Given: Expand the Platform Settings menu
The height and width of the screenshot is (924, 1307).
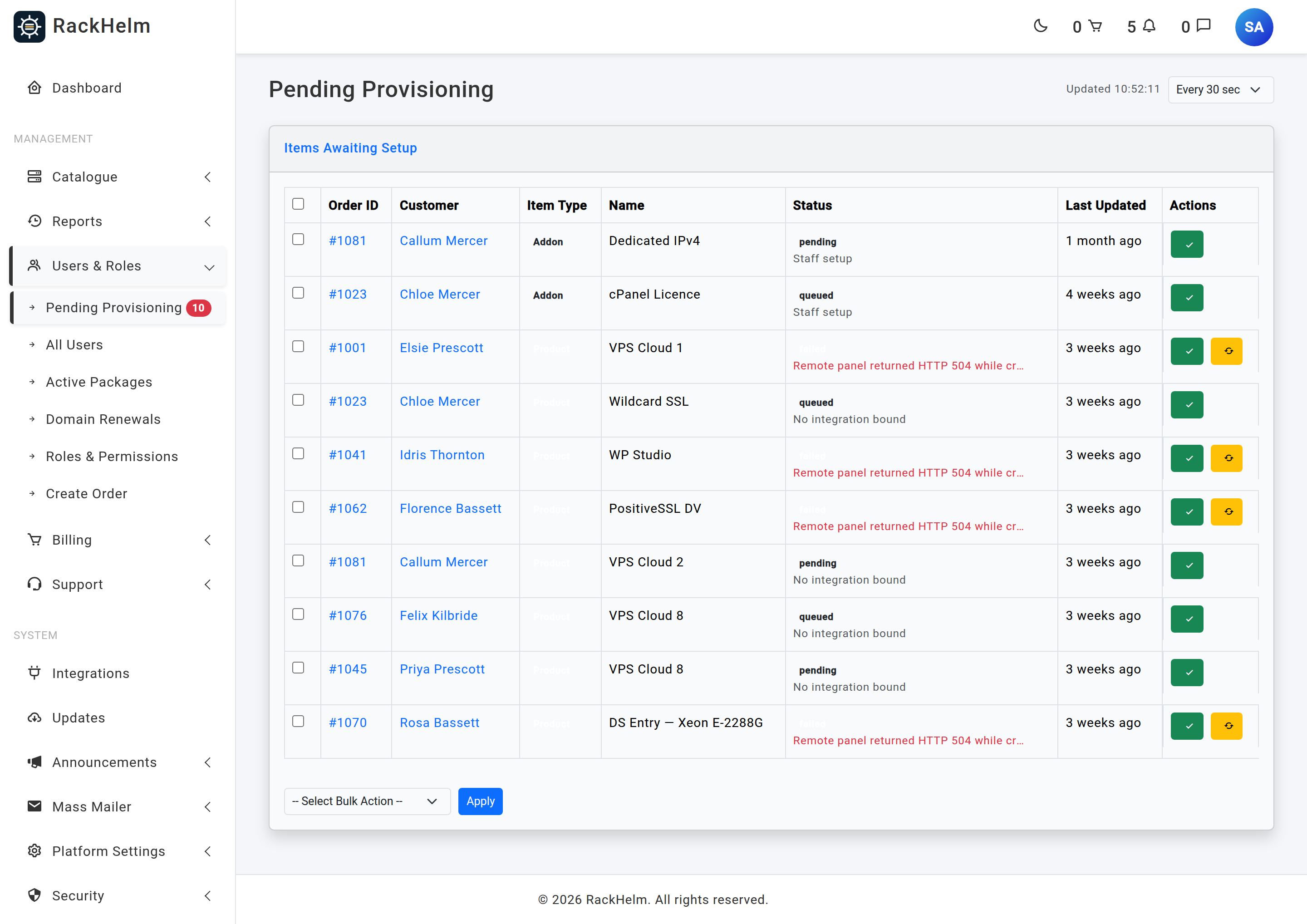Looking at the screenshot, I should coord(118,851).
